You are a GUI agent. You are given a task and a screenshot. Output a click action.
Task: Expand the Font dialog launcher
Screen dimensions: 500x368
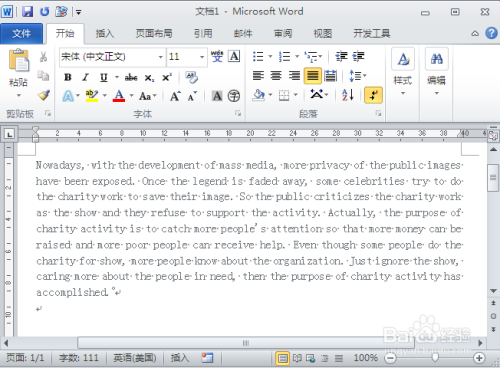tap(238, 113)
